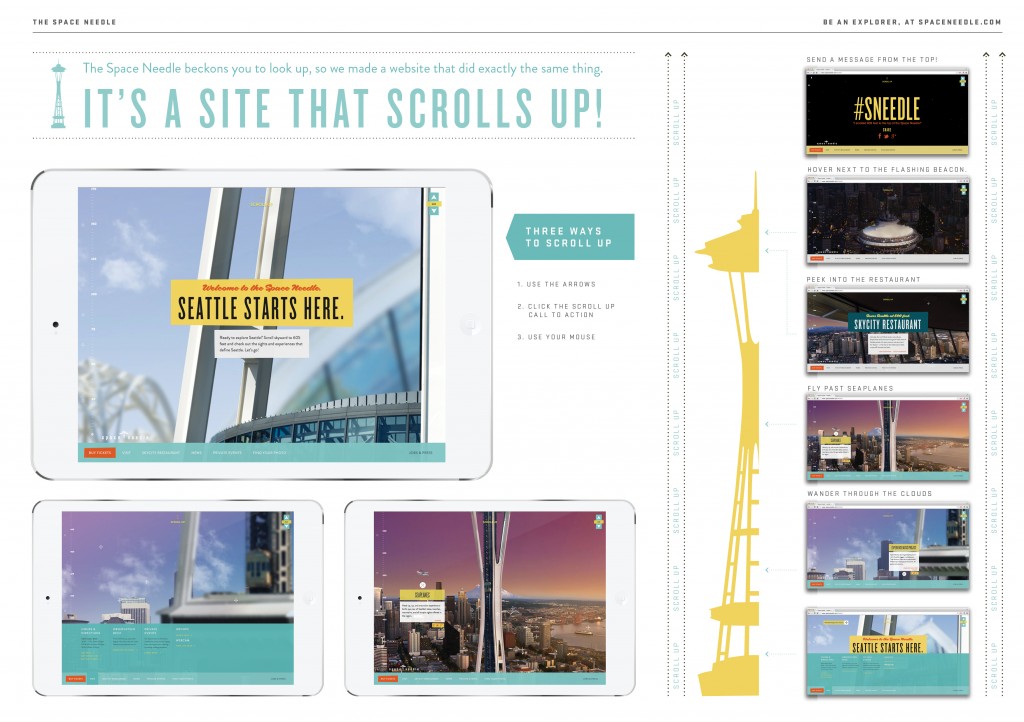The image size is (1024, 722).
Task: Click the scroll up arrow on the large tablet
Action: tap(434, 196)
